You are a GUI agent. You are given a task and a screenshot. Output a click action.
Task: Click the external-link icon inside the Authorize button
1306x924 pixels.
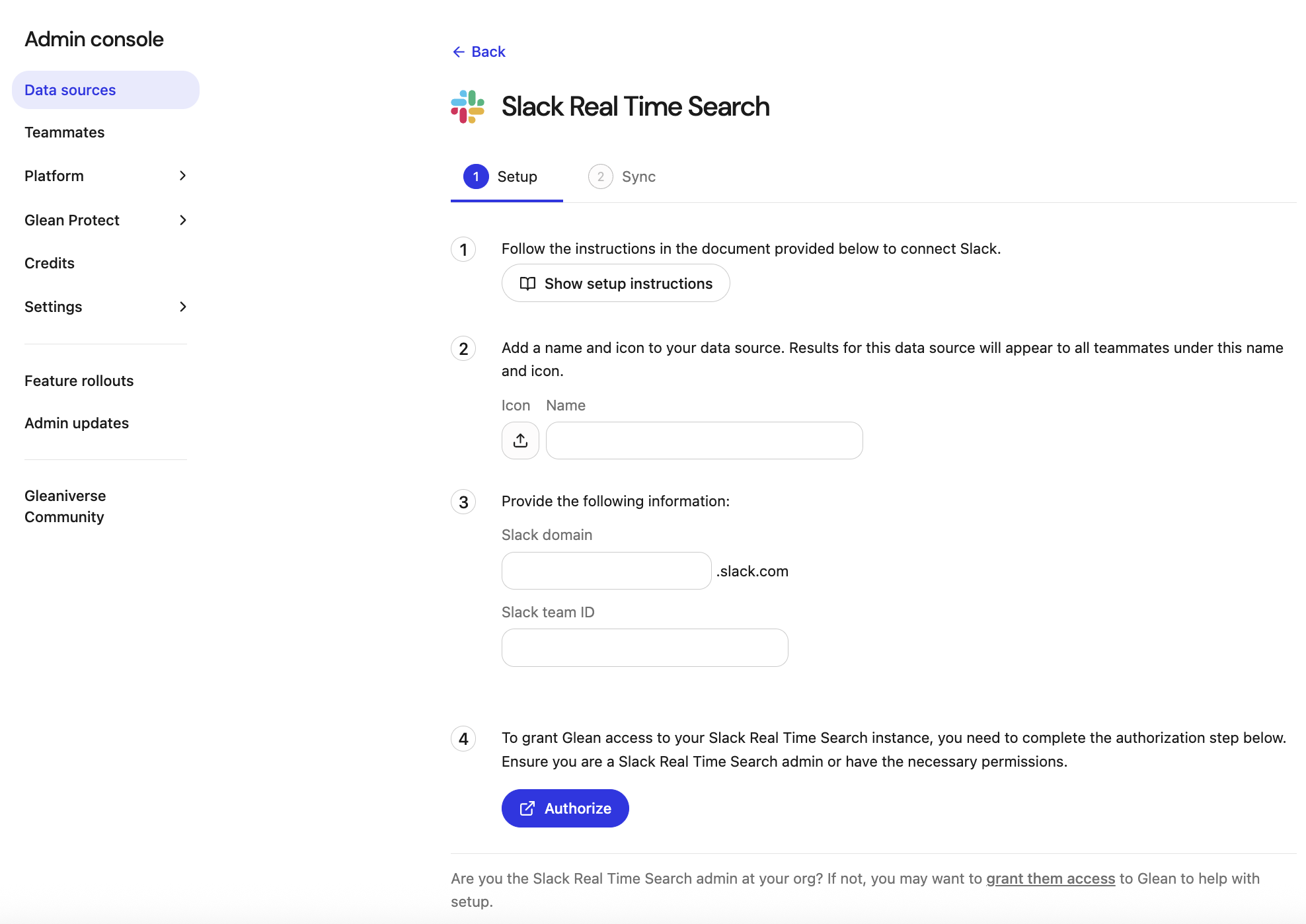tap(527, 808)
